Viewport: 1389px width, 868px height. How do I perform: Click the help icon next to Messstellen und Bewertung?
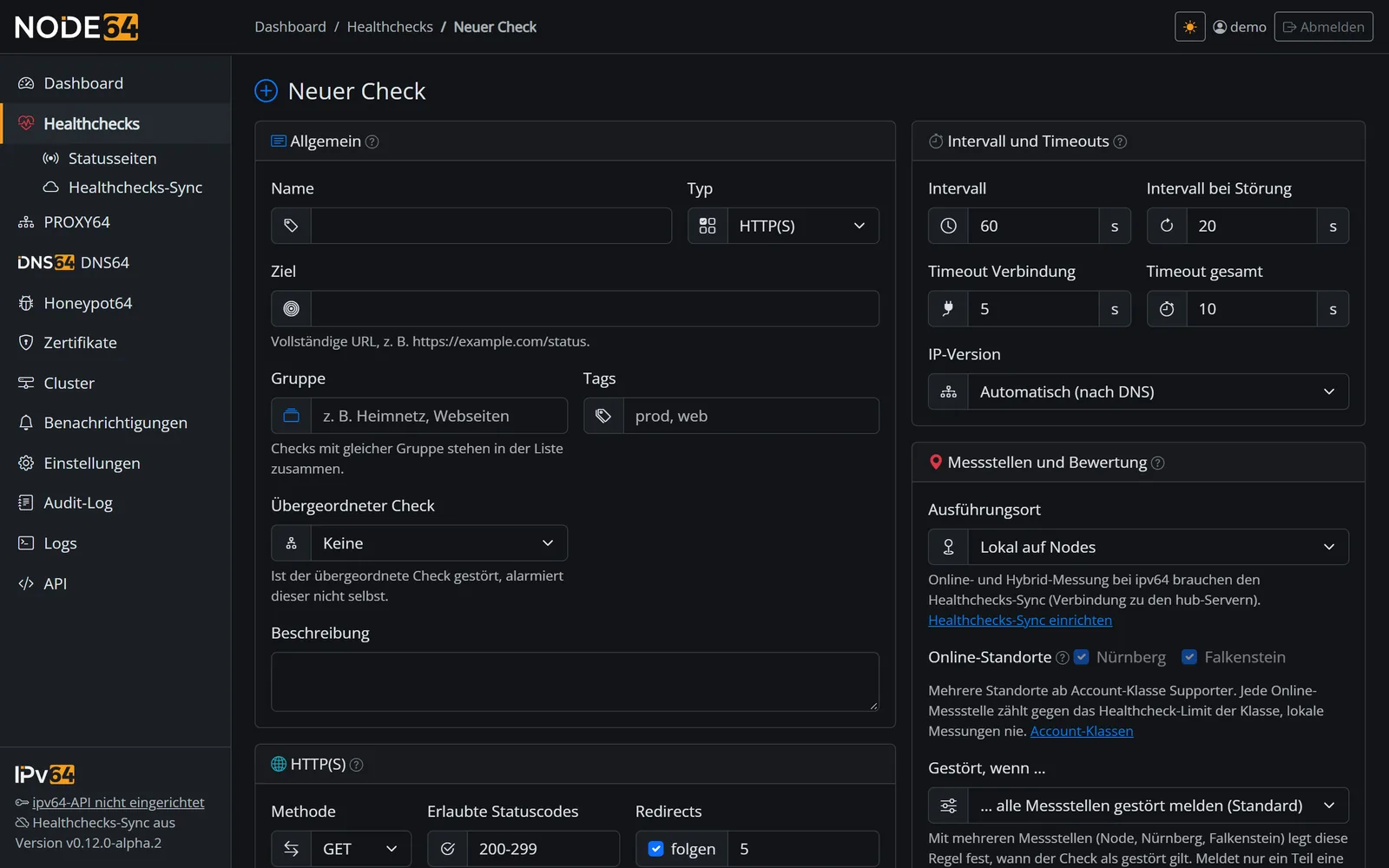pos(1157,464)
